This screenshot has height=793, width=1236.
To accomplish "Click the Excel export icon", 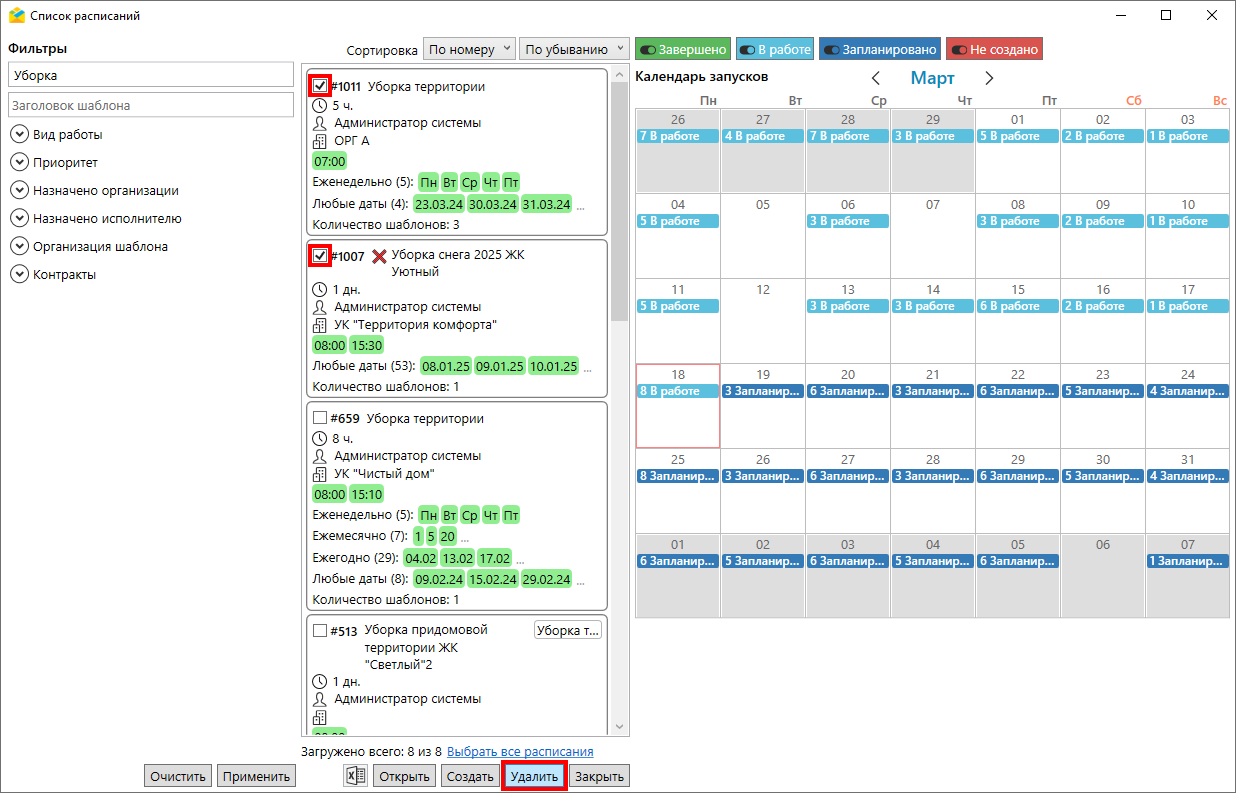I will [x=355, y=777].
